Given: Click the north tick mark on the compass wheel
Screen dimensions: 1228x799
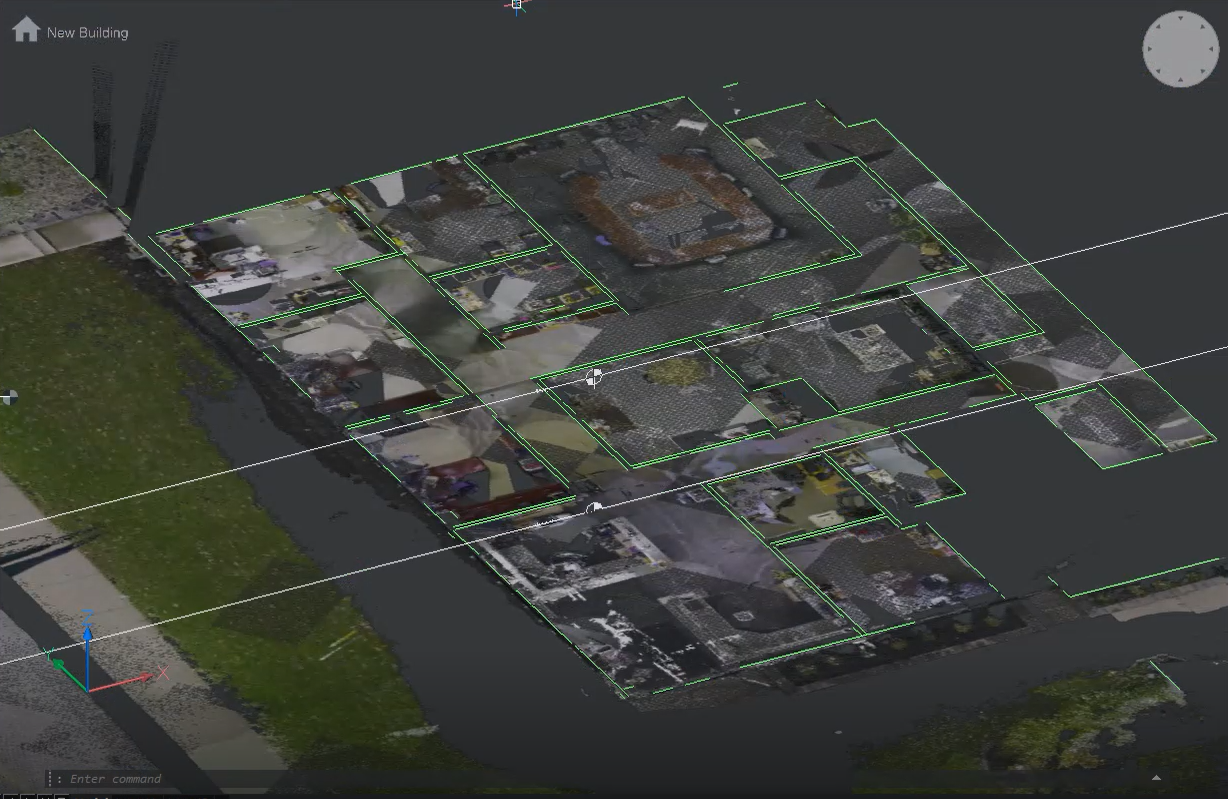Looking at the screenshot, I should point(1180,19).
